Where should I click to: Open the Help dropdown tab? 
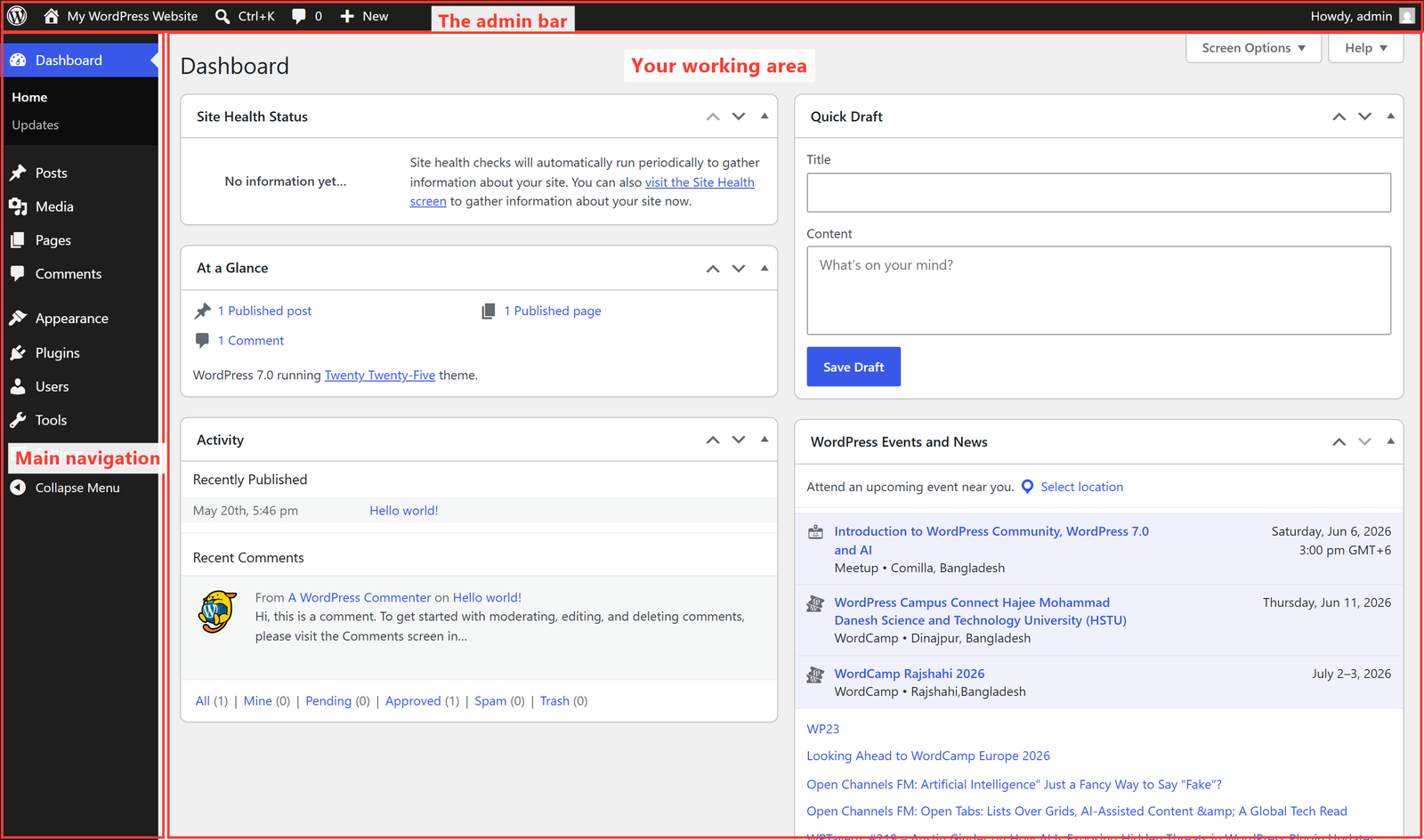[x=1365, y=48]
